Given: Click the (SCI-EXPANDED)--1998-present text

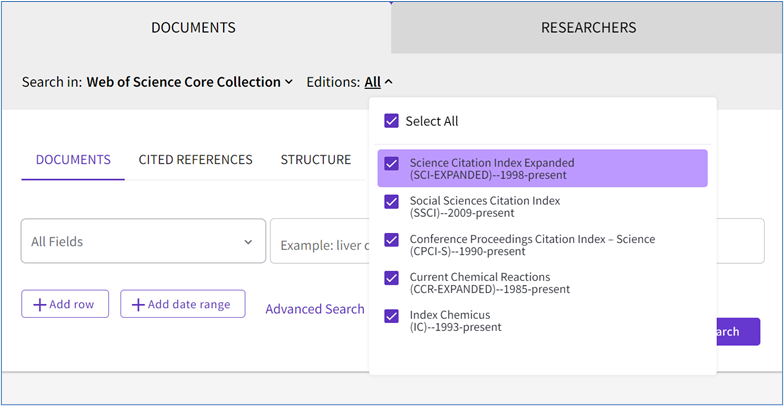Looking at the screenshot, I should pyautogui.click(x=488, y=176).
